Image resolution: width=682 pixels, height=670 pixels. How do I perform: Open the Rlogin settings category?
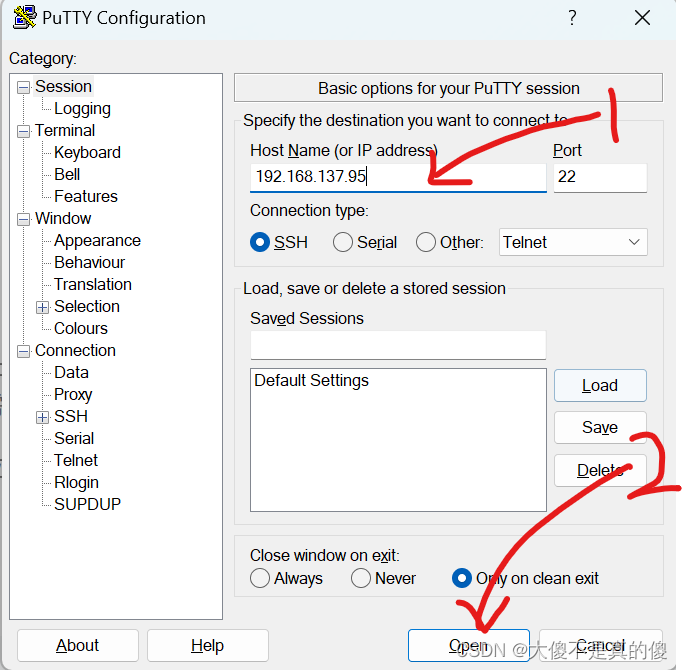coord(77,482)
